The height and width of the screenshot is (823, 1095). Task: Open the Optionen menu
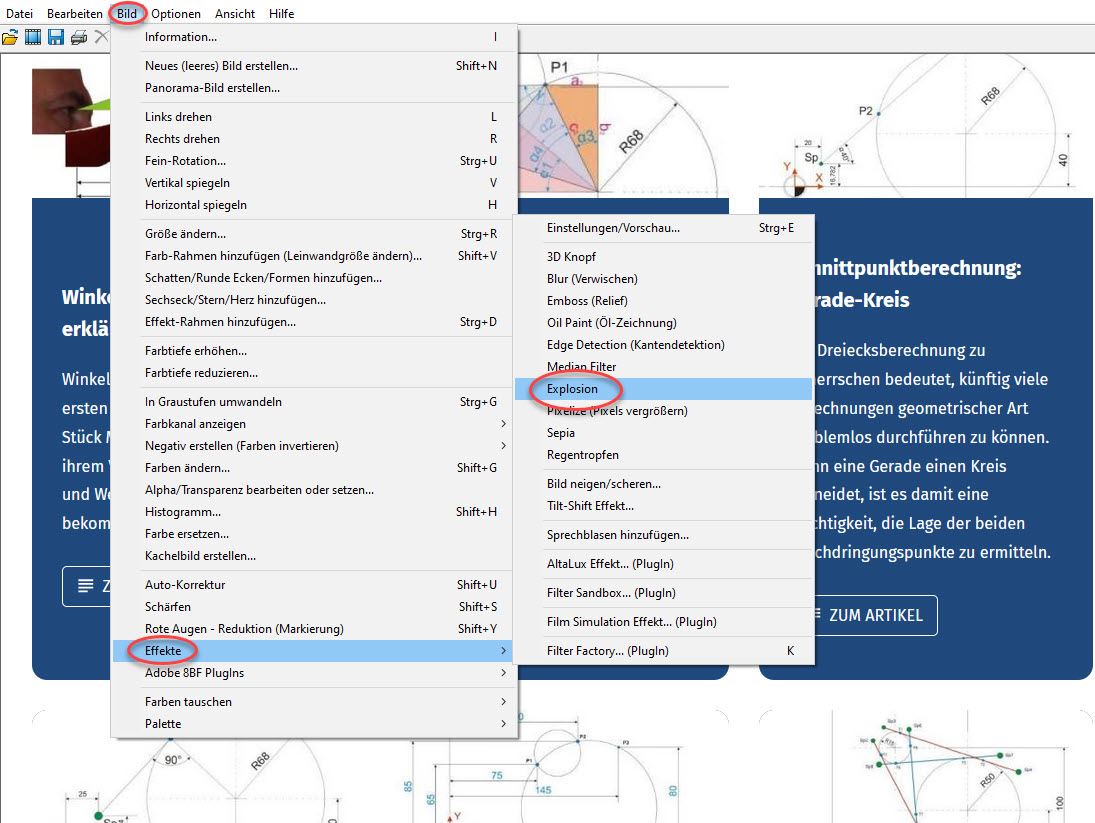(x=176, y=13)
